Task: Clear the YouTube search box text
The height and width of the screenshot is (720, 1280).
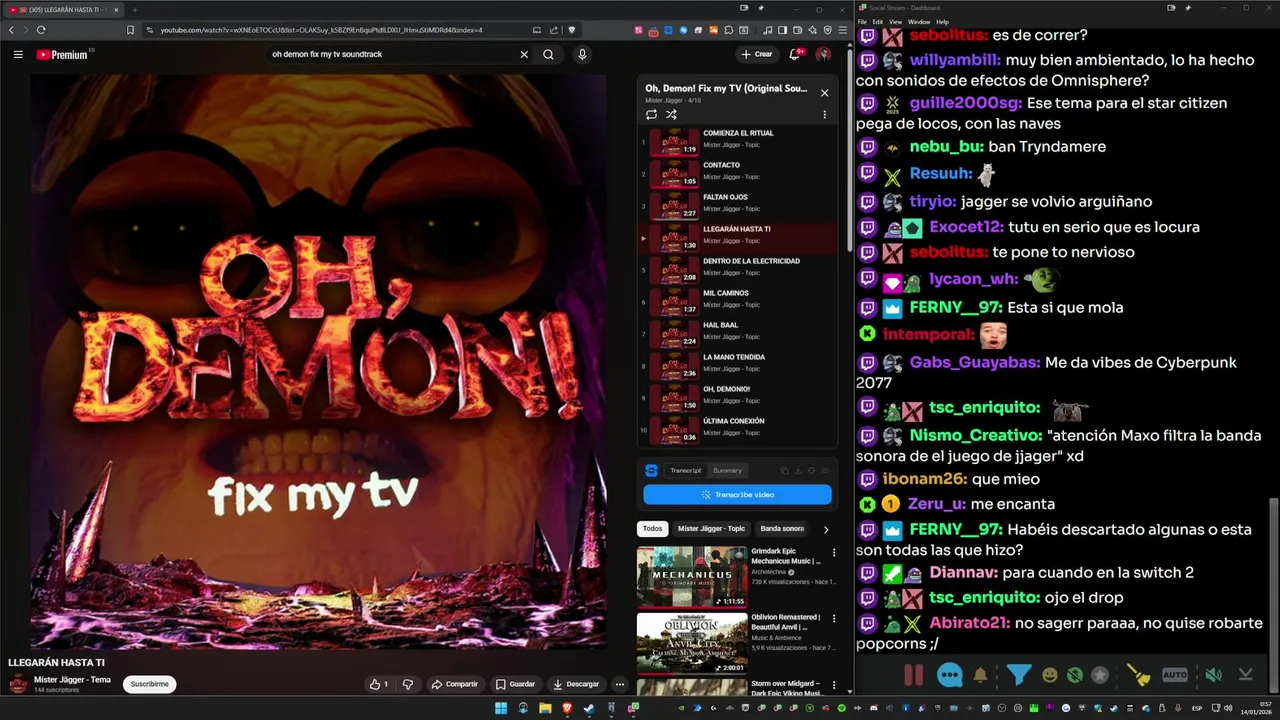Action: coord(523,54)
